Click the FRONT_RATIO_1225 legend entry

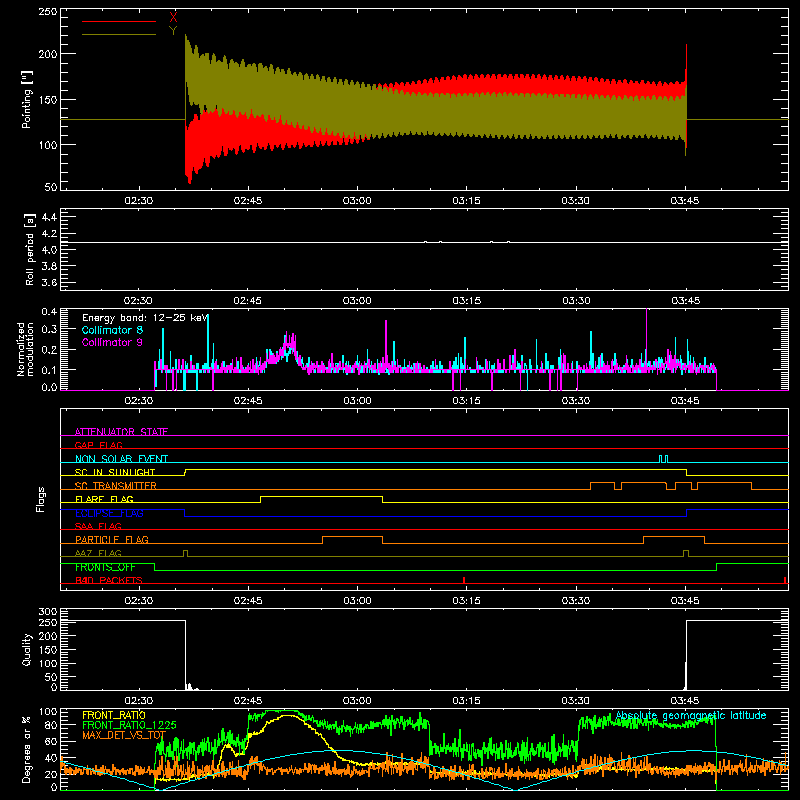pos(129,725)
